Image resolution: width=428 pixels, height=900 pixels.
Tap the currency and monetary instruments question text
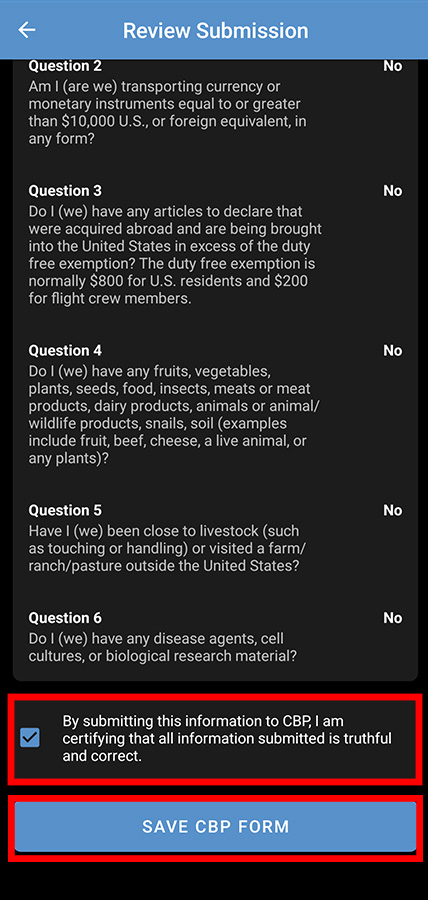pyautogui.click(x=165, y=113)
